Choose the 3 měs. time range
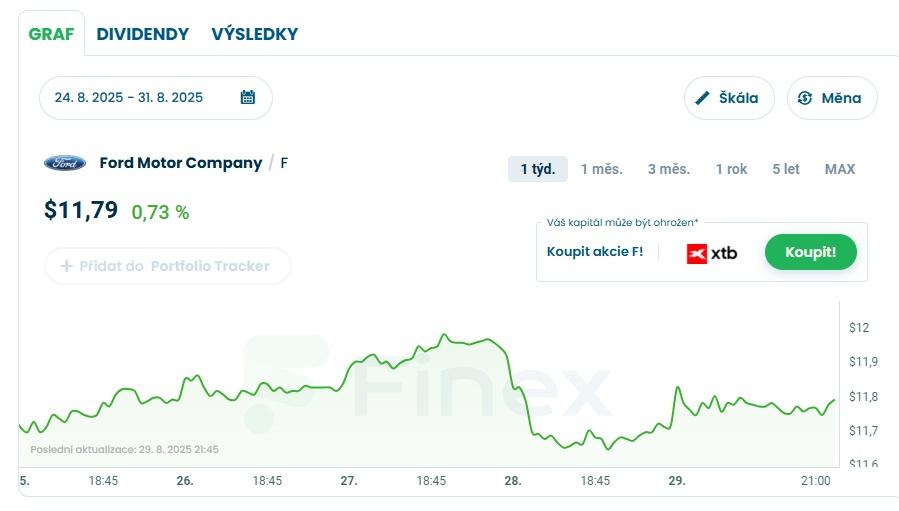Screen dimensions: 899x511 tap(668, 169)
